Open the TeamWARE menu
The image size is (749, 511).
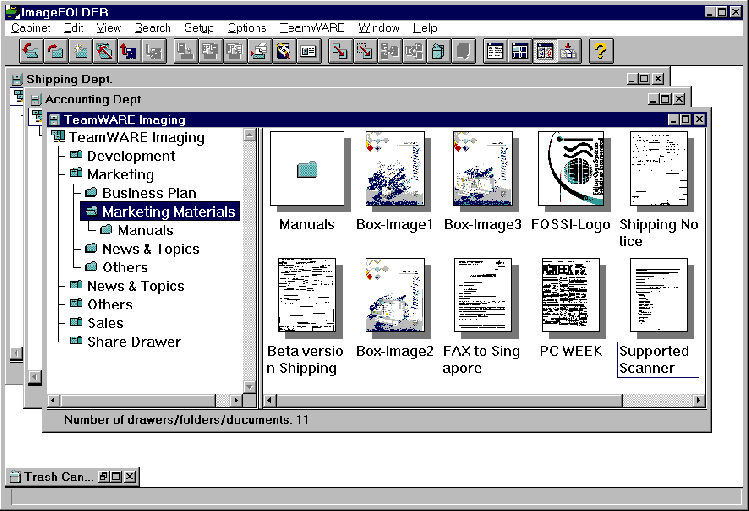coord(312,28)
